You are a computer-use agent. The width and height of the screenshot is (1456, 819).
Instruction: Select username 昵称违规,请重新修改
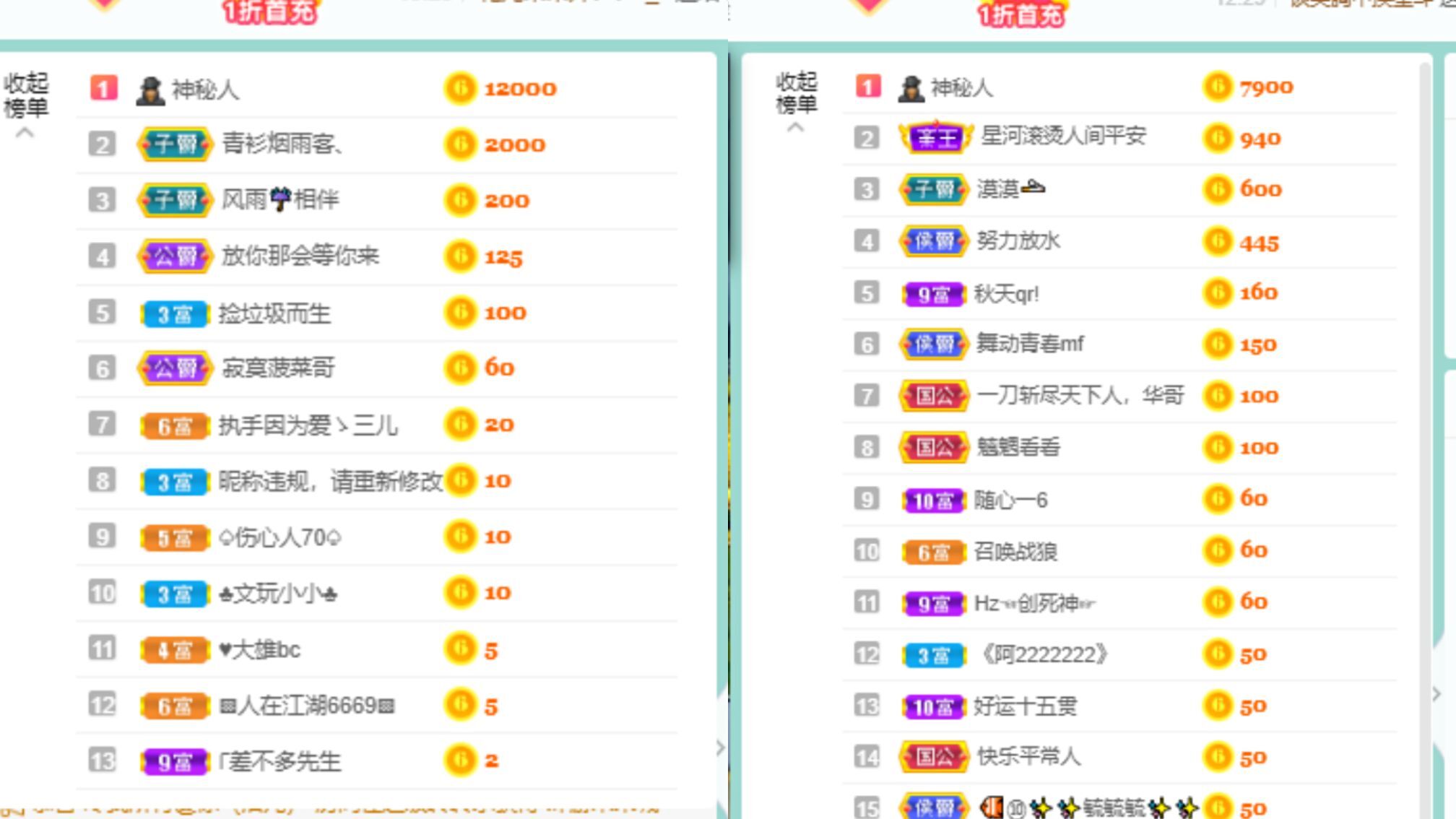[331, 481]
